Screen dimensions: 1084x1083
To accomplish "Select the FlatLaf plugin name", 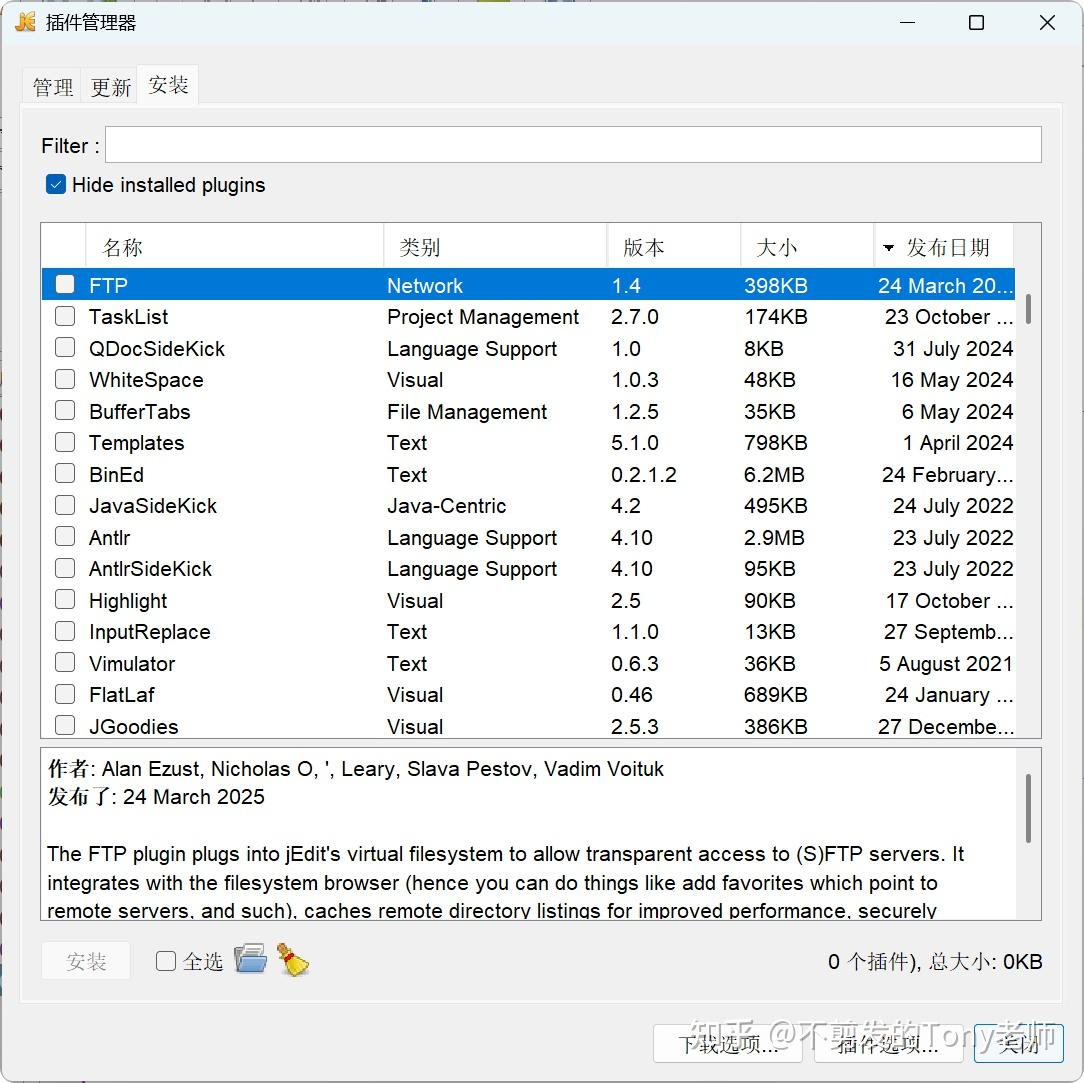I will point(122,694).
